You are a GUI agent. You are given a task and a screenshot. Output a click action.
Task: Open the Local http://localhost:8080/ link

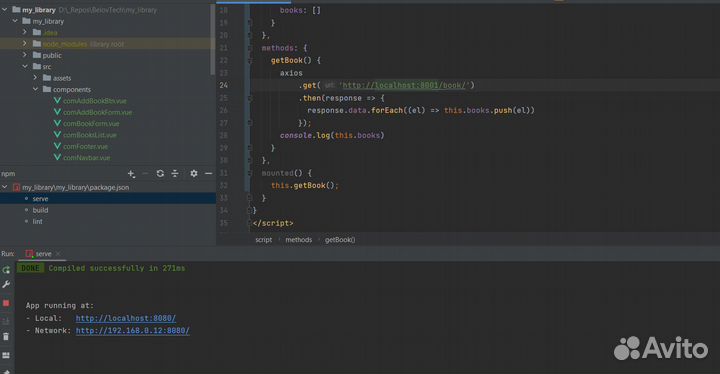[126, 318]
